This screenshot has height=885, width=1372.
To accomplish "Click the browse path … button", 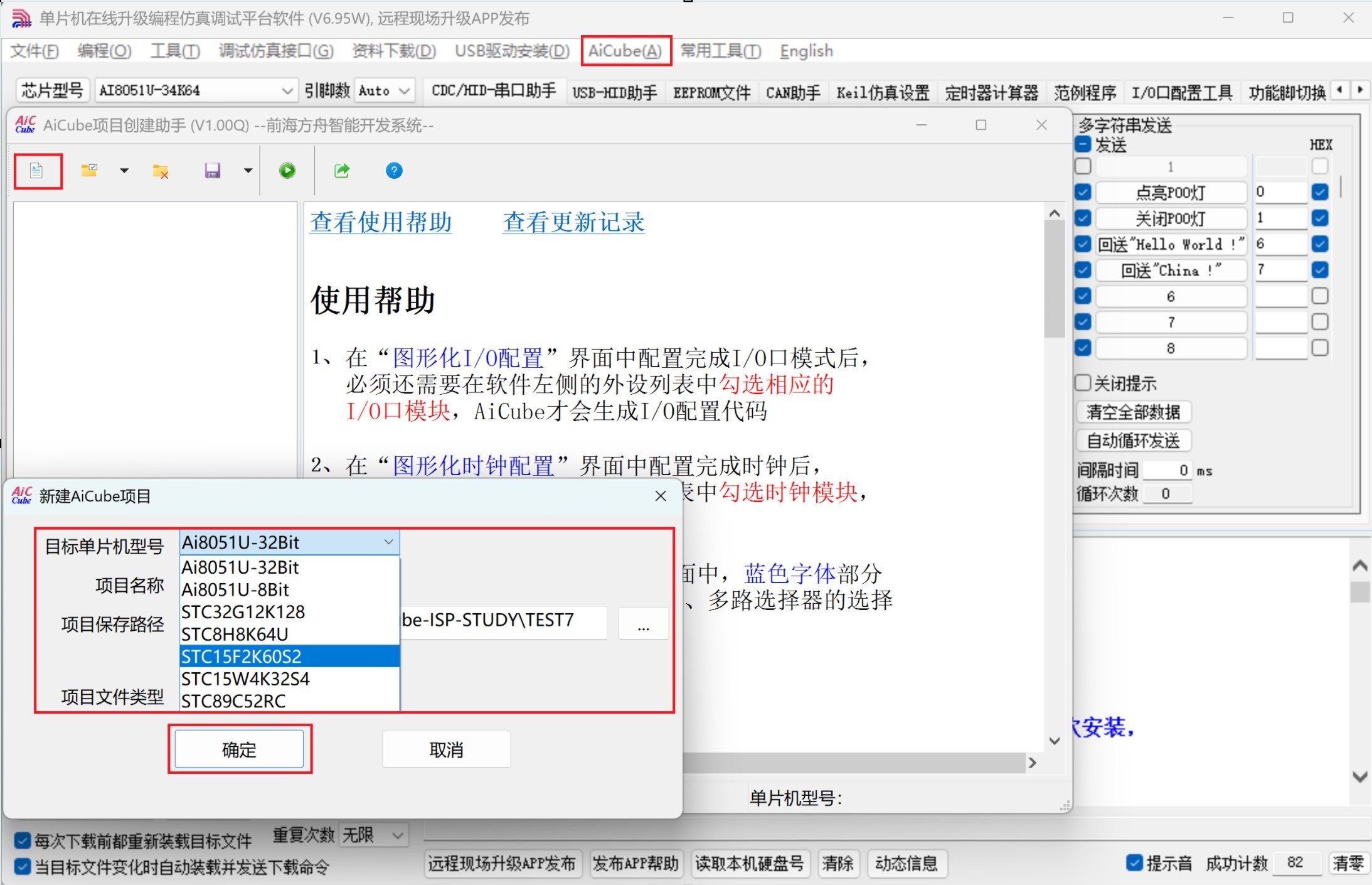I will [643, 624].
